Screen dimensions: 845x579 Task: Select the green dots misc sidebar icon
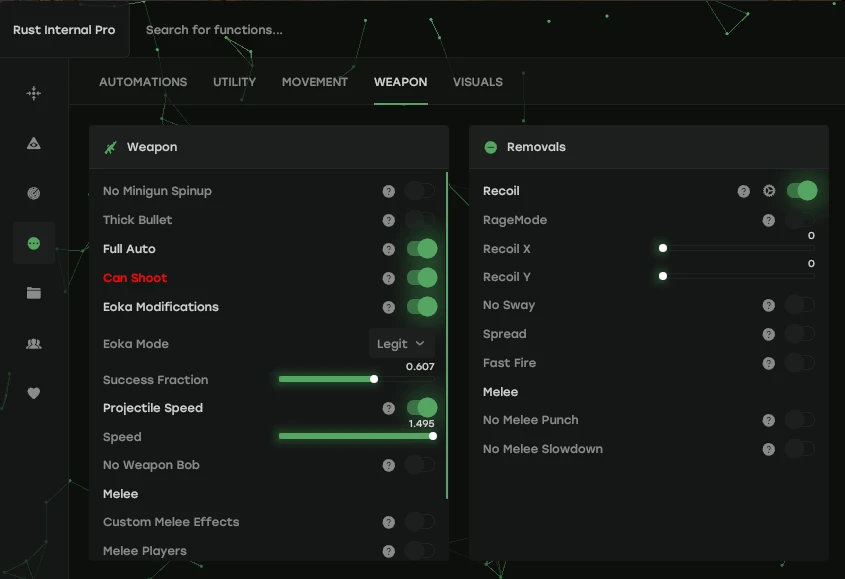[33, 243]
